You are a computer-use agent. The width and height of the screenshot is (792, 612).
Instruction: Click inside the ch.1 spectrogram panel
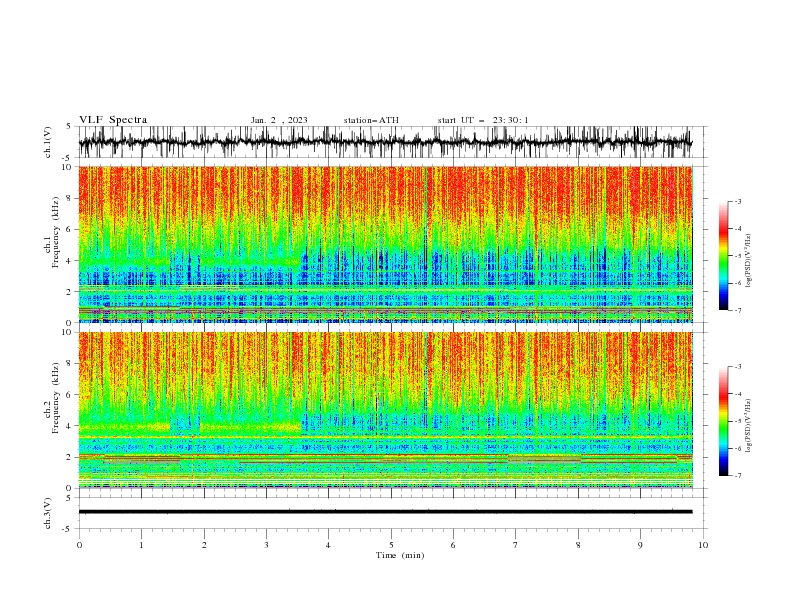click(x=385, y=244)
